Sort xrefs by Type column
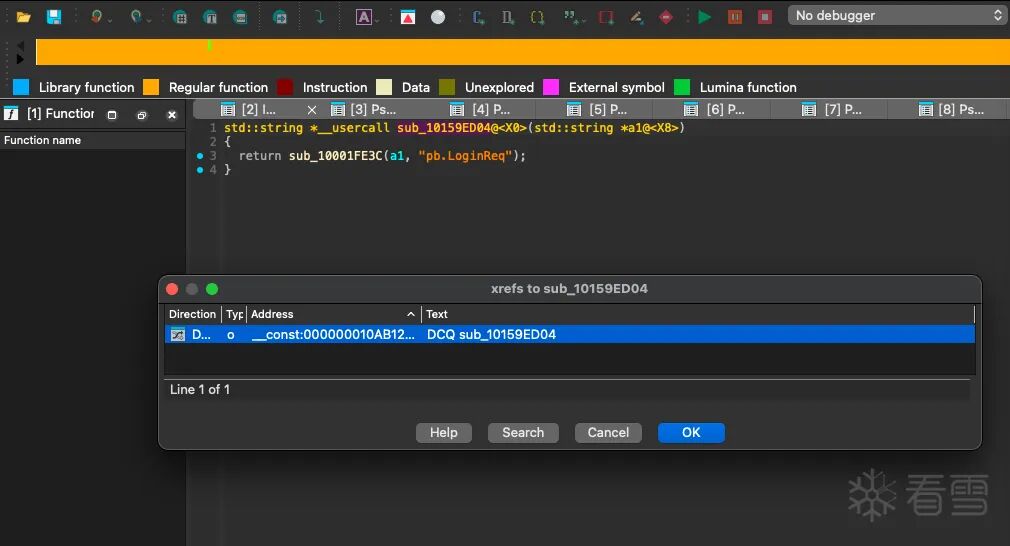 (234, 314)
